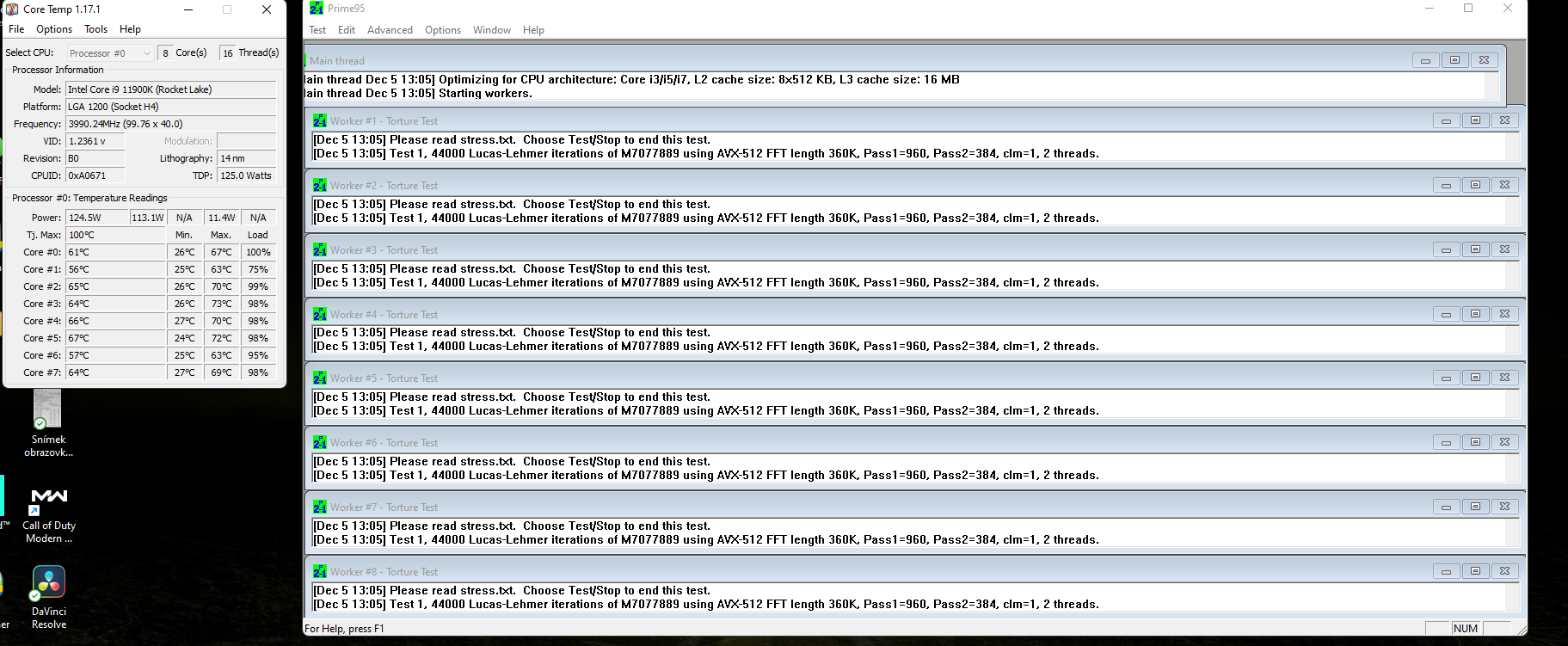
Task: Minimize the Worker #7 child window
Action: pos(1446,507)
